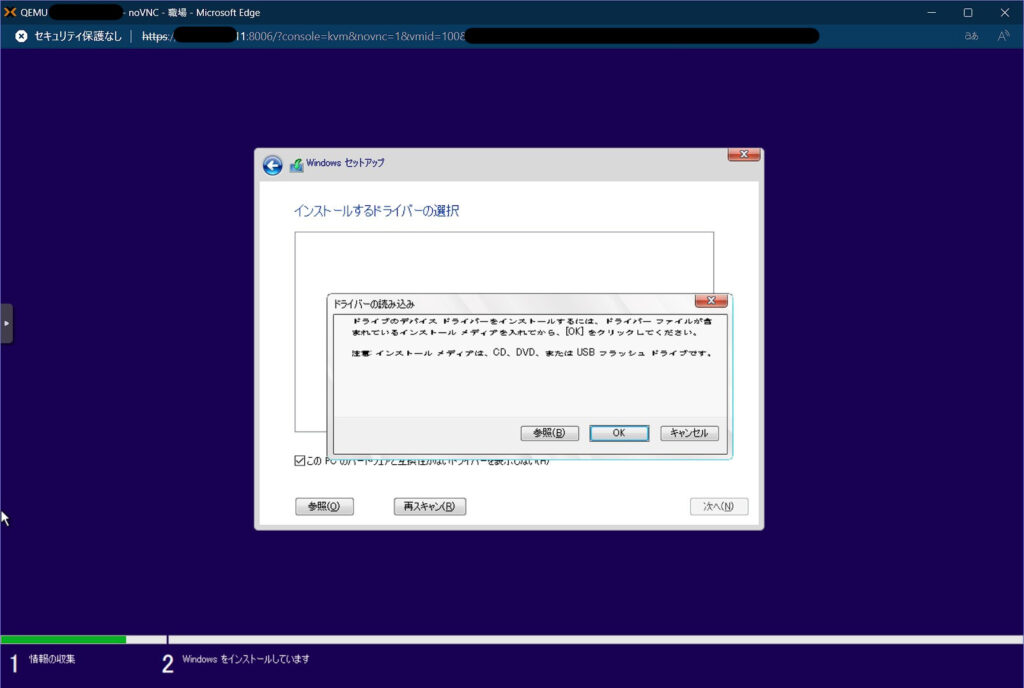
Task: Click the read aloud icon in Edge toolbar
Action: pyautogui.click(x=1001, y=35)
